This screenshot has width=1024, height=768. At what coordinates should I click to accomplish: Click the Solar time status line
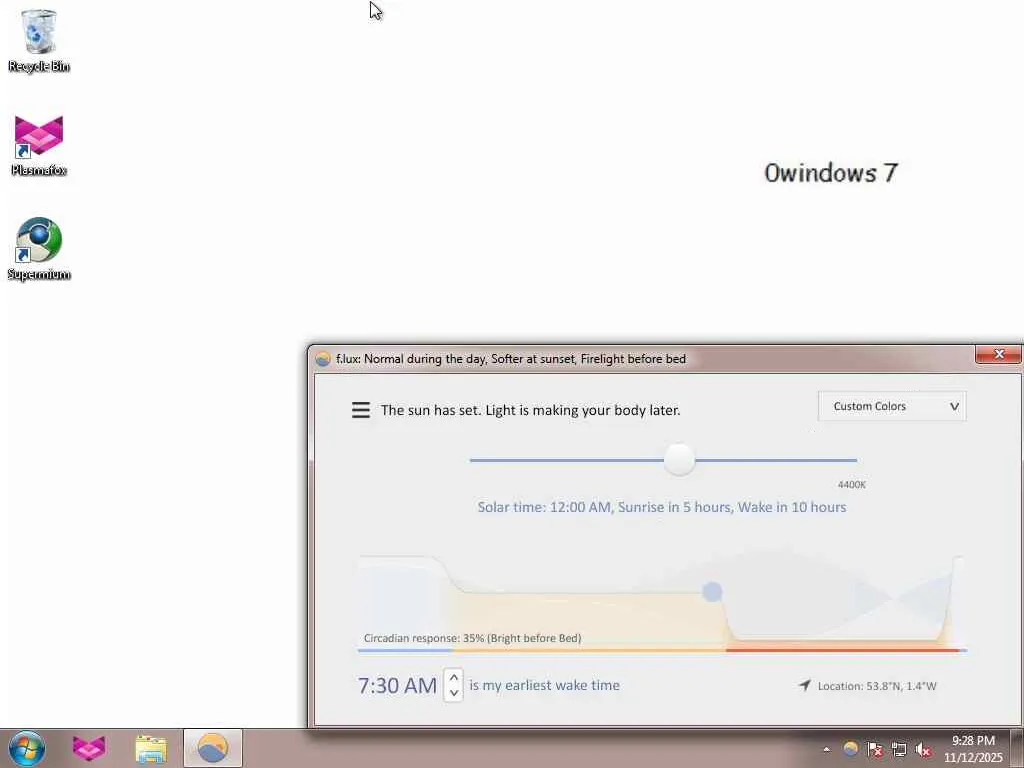[662, 507]
